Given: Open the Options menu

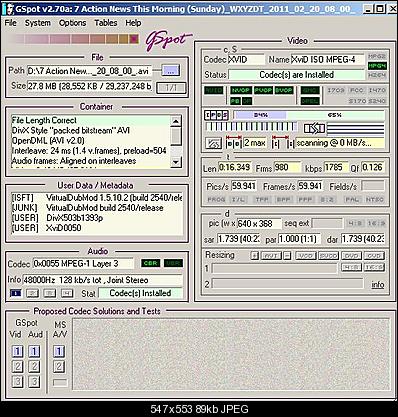Looking at the screenshot, I should point(72,23).
